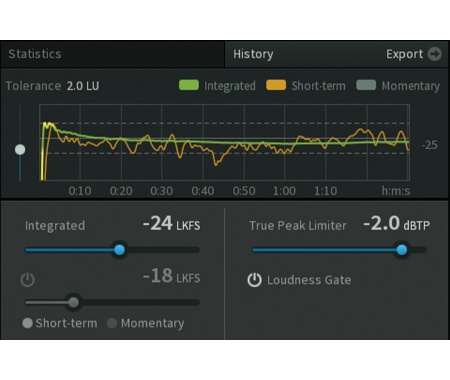Toggle the orange Short-term legend swatch
This screenshot has width=450, height=380.
point(276,85)
